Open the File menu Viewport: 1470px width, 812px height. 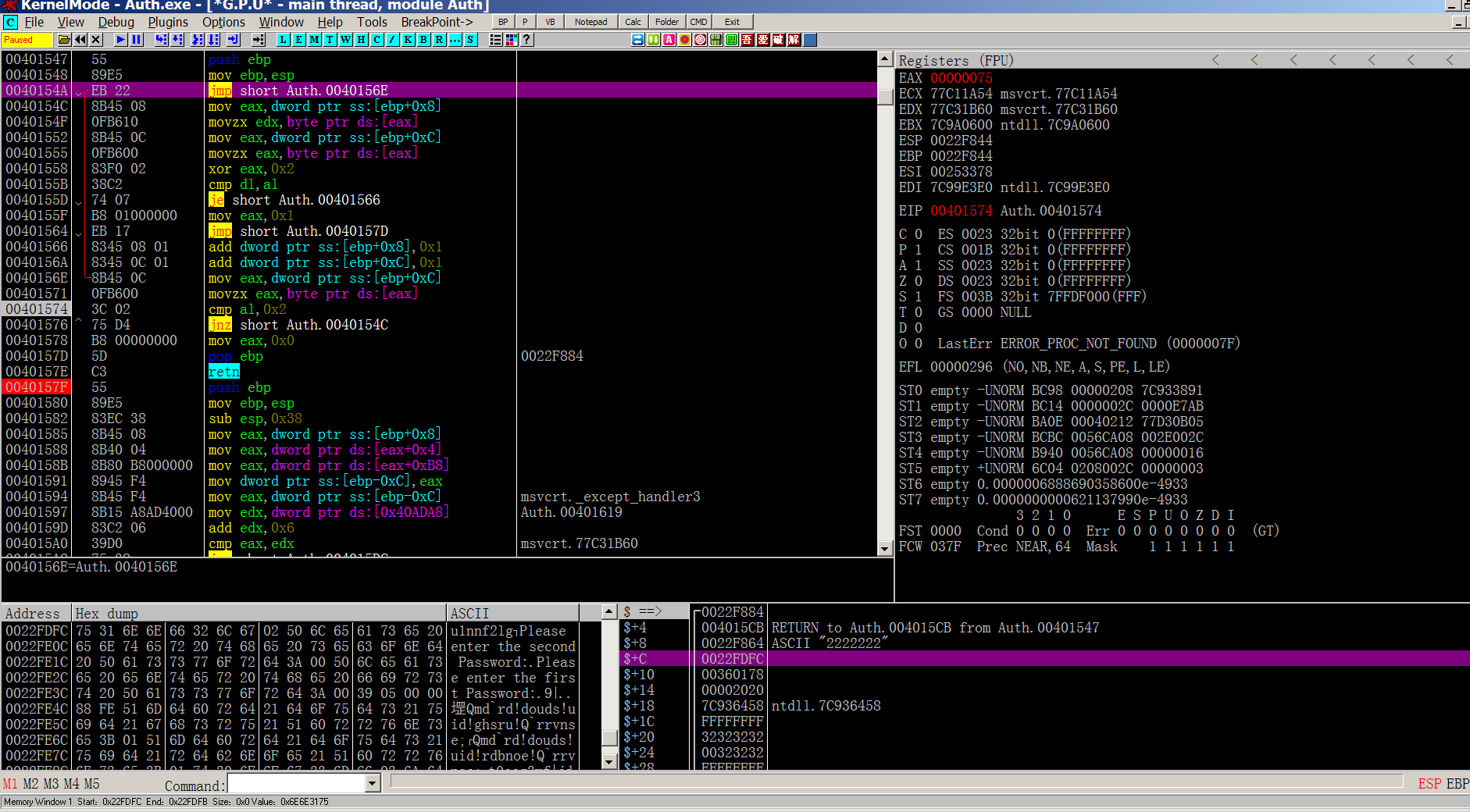[34, 22]
